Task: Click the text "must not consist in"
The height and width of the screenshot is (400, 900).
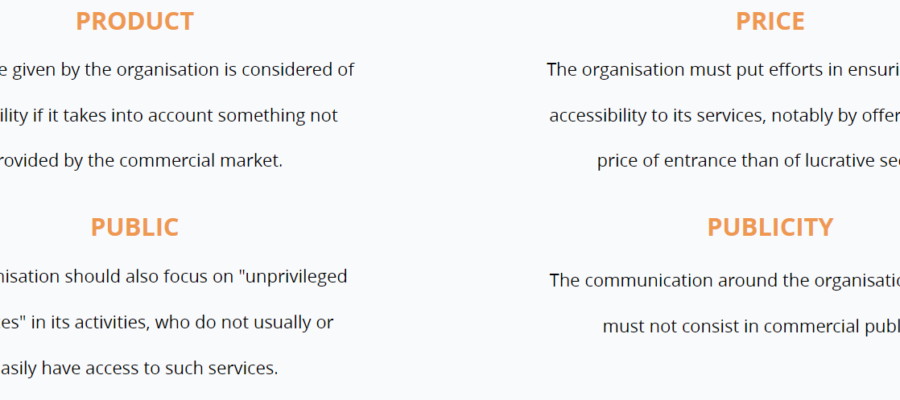Action: (x=680, y=325)
